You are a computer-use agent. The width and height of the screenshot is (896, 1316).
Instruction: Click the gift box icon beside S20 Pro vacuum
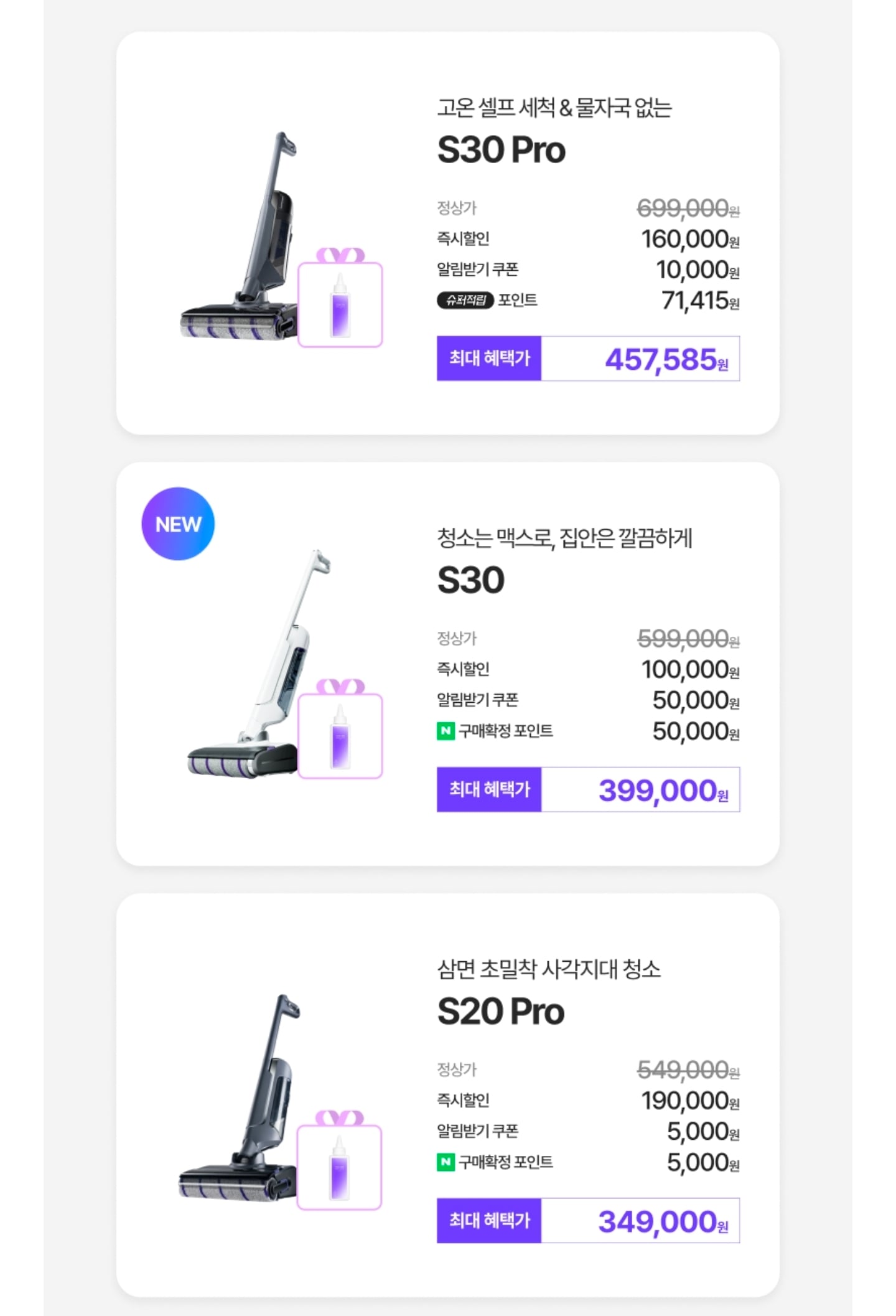coord(339,1162)
